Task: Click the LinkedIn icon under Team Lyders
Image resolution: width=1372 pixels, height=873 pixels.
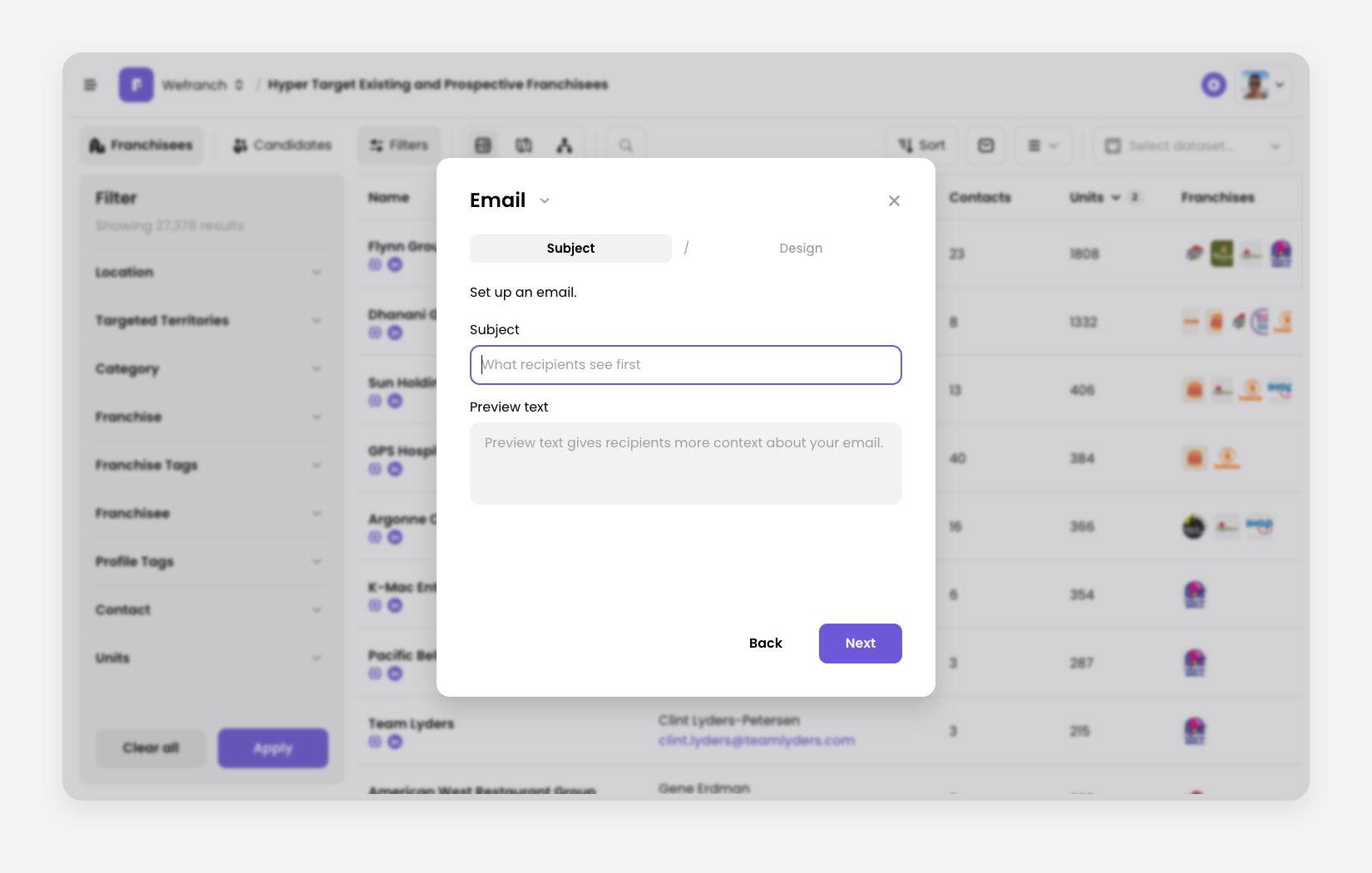Action: point(395,742)
